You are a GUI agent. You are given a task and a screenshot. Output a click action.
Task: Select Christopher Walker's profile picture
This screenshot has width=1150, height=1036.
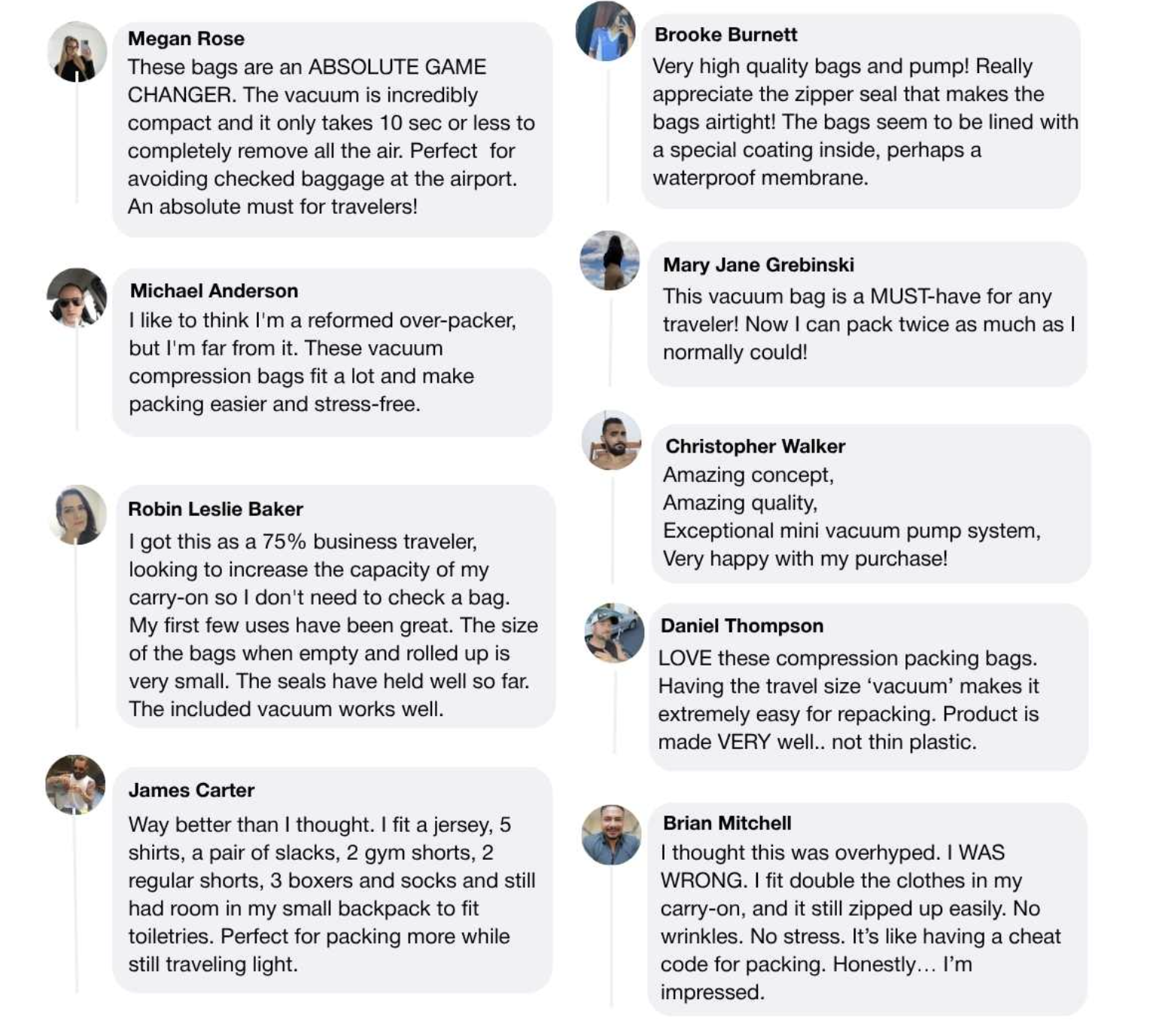coord(612,440)
